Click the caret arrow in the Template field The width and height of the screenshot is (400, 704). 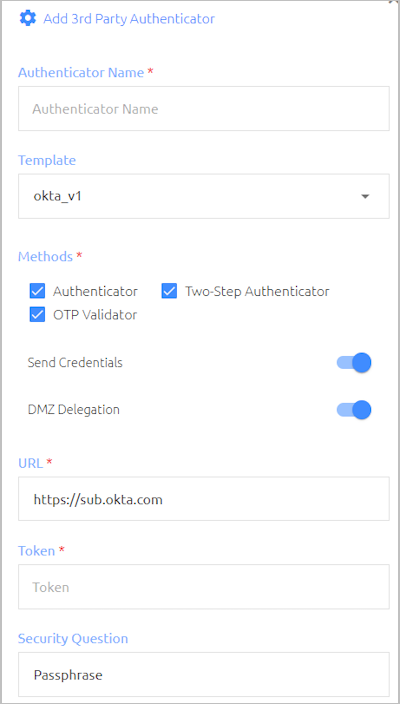[x=365, y=196]
